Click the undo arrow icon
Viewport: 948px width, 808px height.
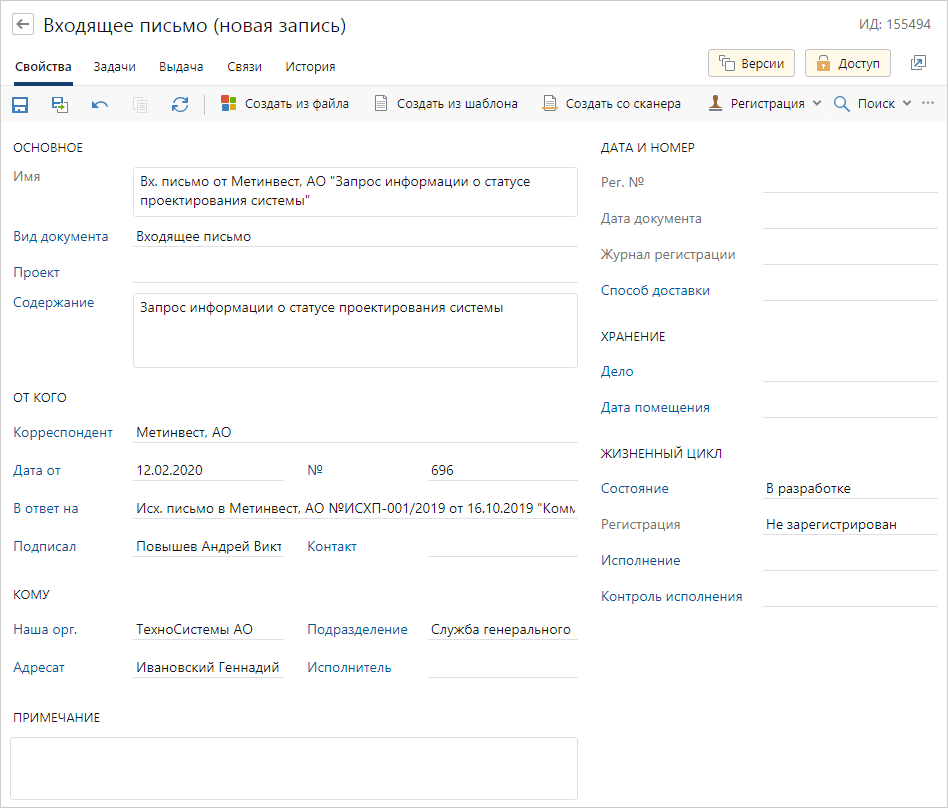point(100,105)
